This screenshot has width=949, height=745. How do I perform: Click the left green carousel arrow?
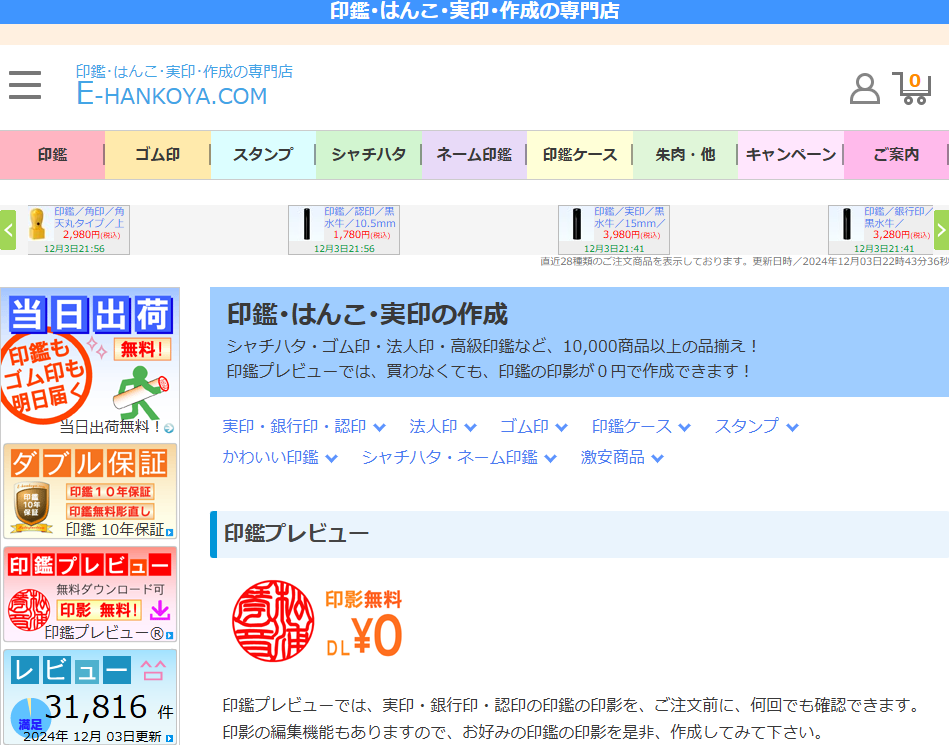8,230
